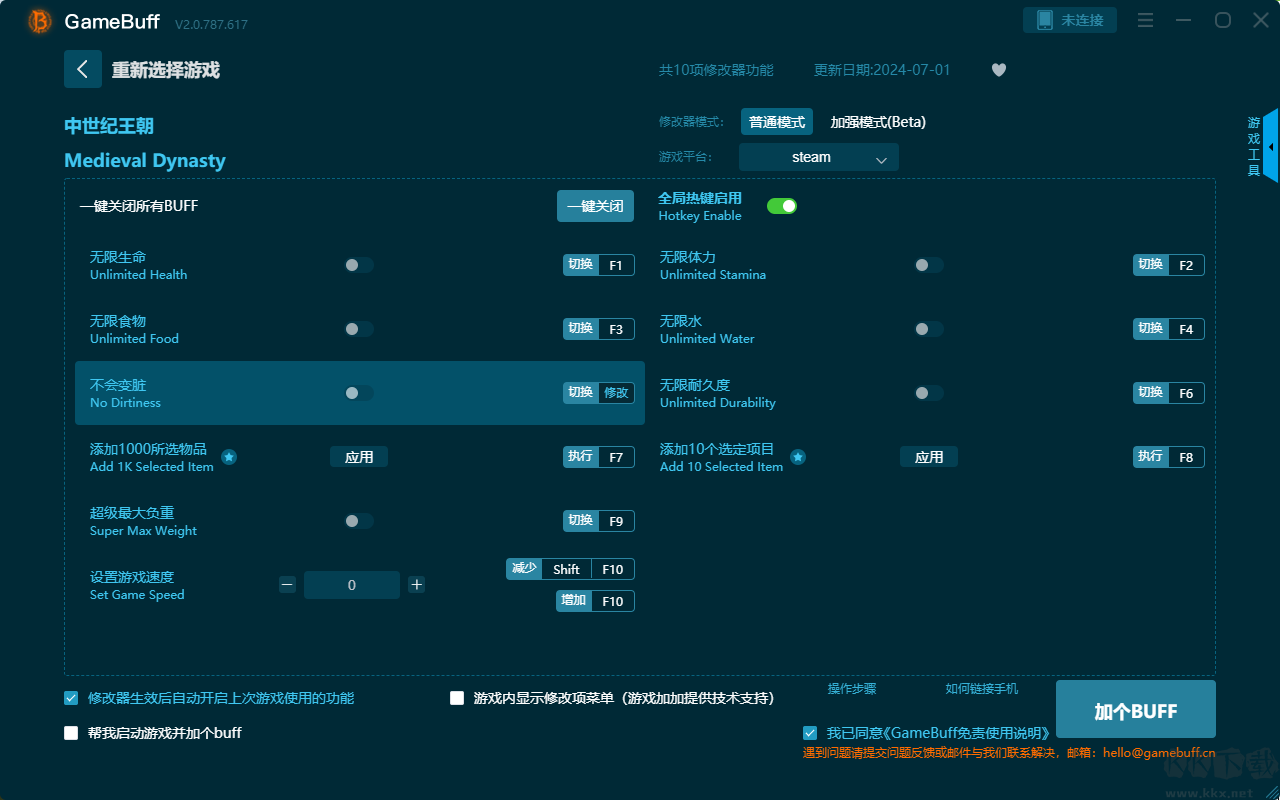Image resolution: width=1280 pixels, height=800 pixels.
Task: Click the 中世纪王朝 game name
Action: pyautogui.click(x=109, y=126)
